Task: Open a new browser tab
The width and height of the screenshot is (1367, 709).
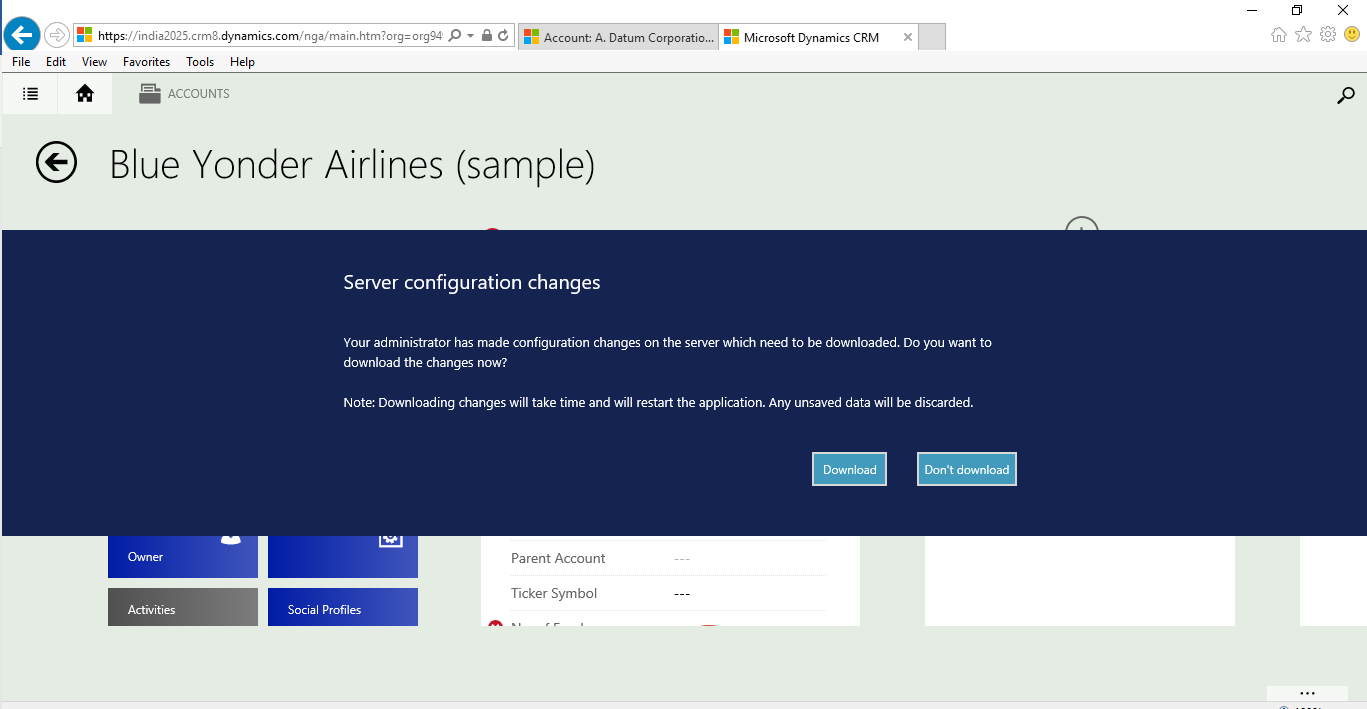Action: [x=932, y=37]
